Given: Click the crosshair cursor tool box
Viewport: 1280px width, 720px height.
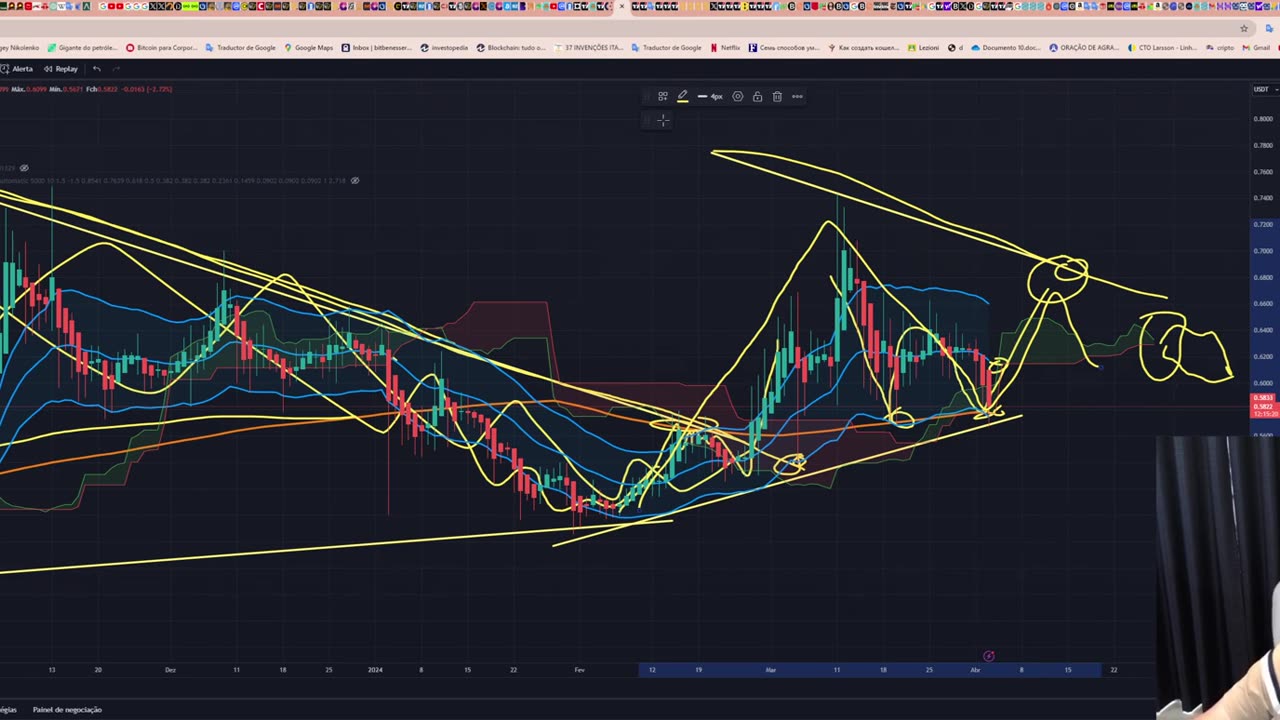Looking at the screenshot, I should tap(662, 120).
